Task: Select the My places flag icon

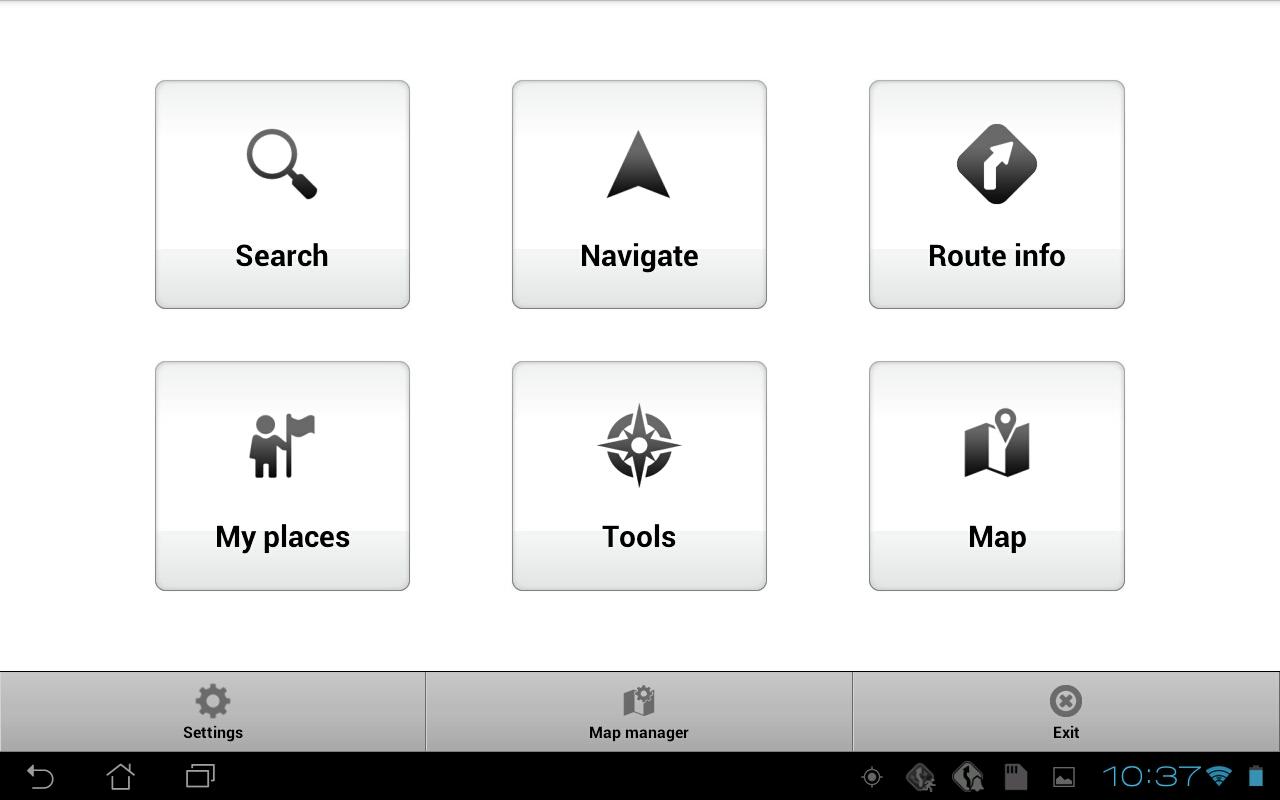Action: 282,446
